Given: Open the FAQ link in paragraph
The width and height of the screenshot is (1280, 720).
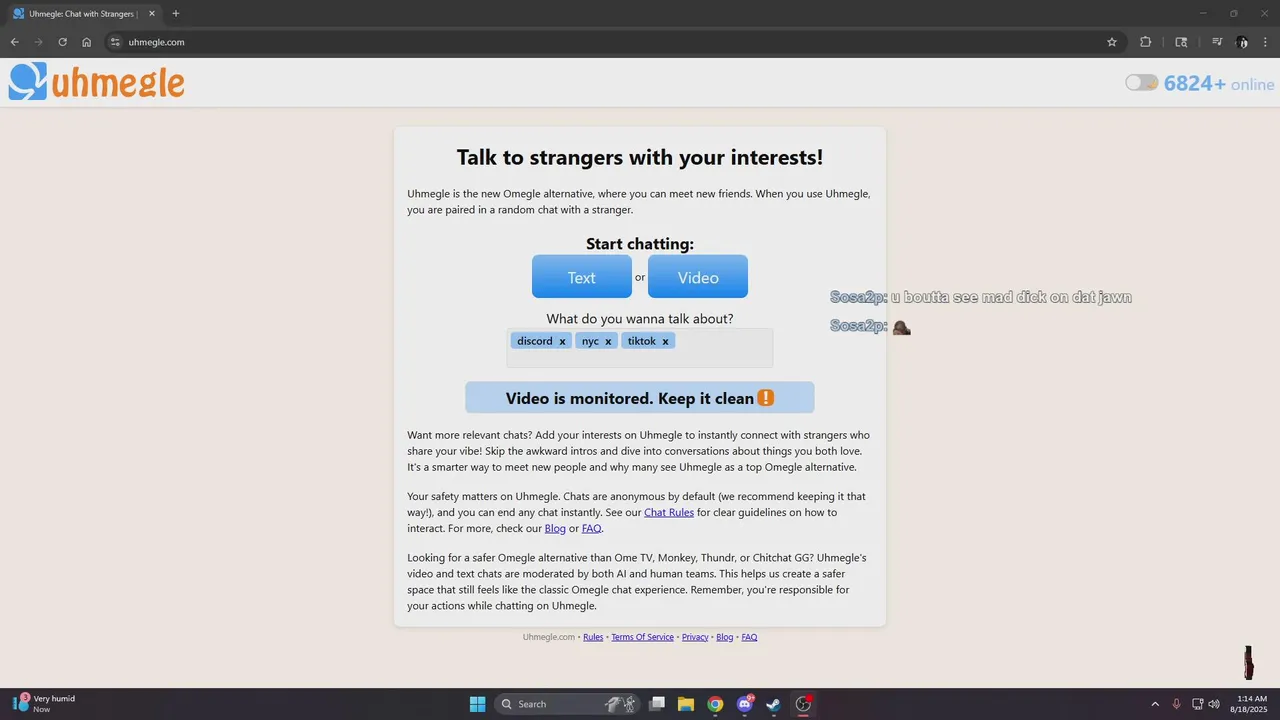Looking at the screenshot, I should (591, 528).
